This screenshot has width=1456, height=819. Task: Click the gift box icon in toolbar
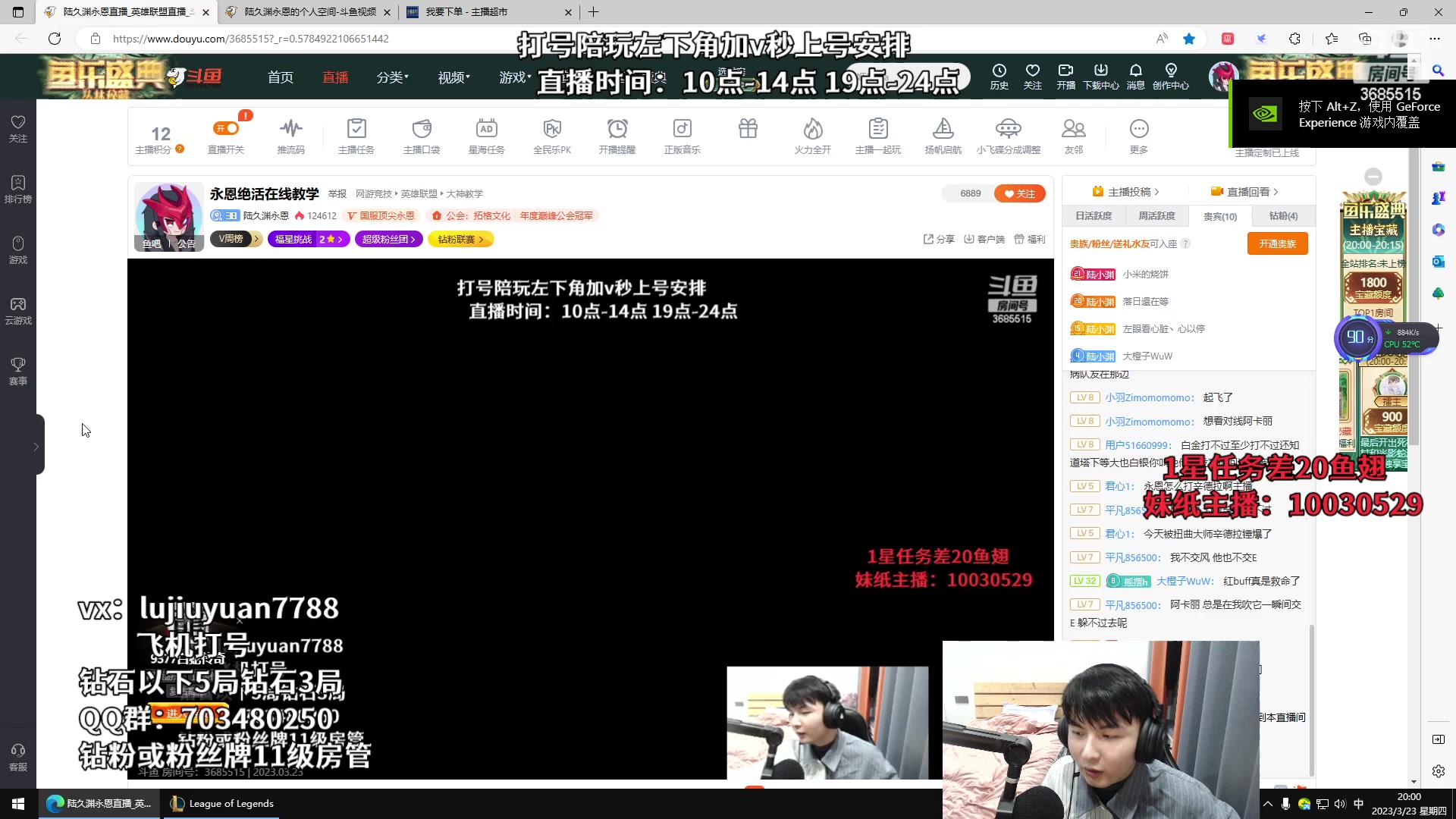pyautogui.click(x=748, y=129)
